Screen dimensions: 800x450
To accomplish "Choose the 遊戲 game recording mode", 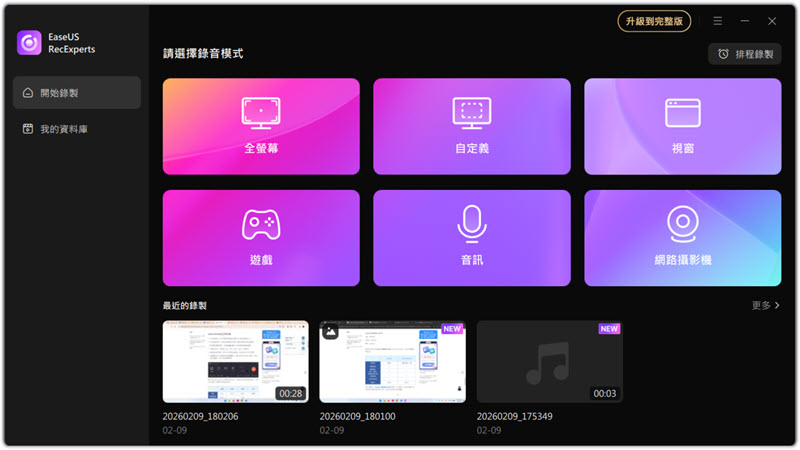I will pyautogui.click(x=261, y=238).
